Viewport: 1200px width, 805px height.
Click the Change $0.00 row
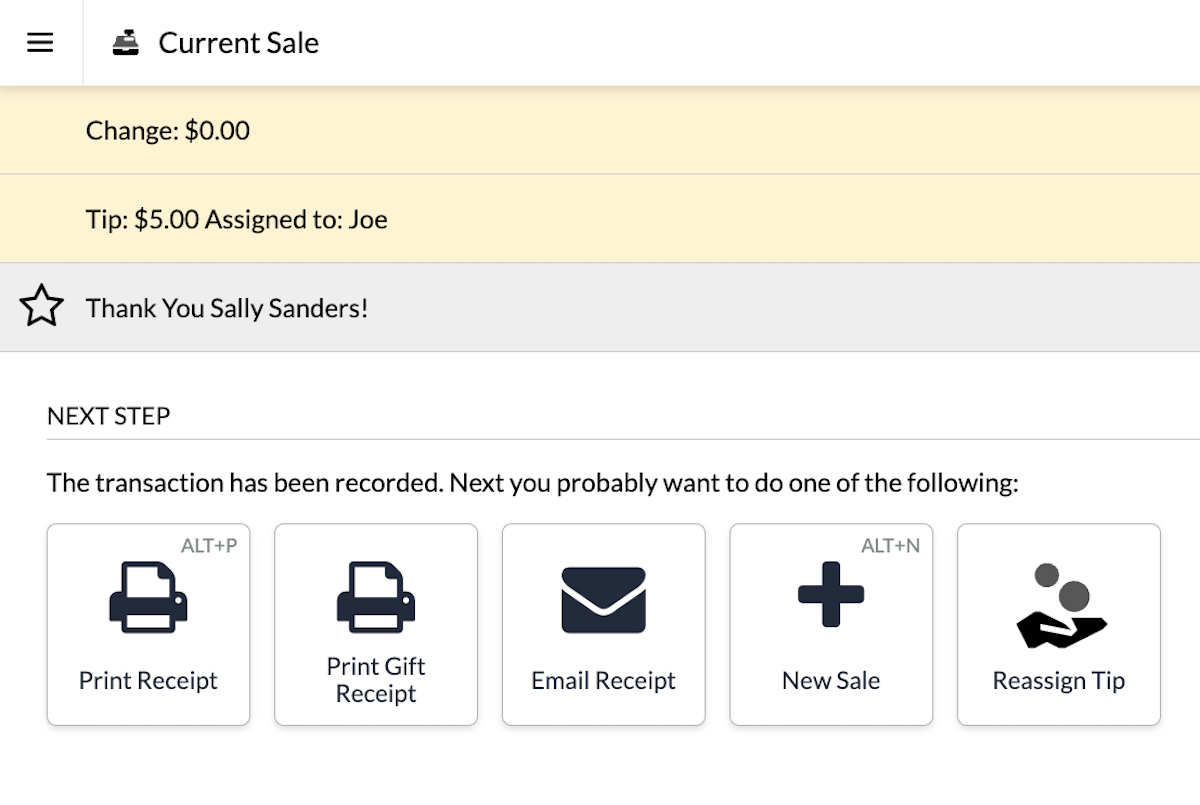coord(600,130)
